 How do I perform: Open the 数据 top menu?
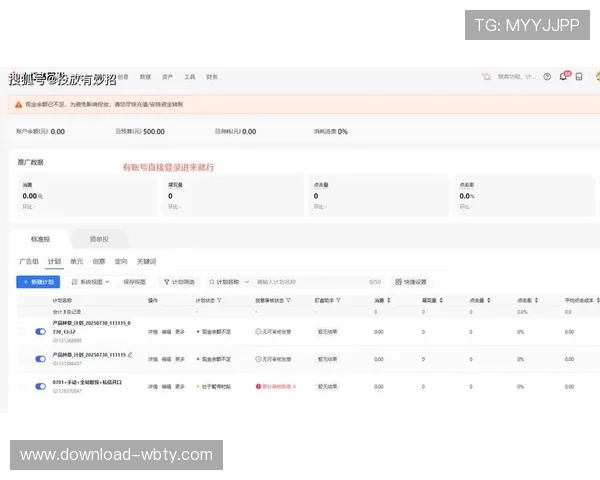pyautogui.click(x=145, y=77)
